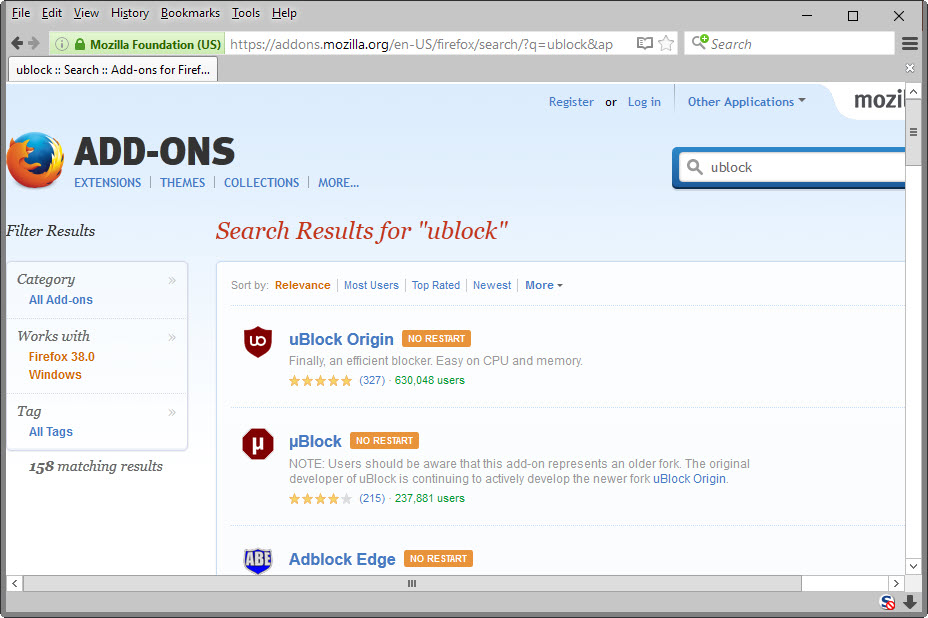928x618 pixels.
Task: Select the All Add-ons category filter
Action: pyautogui.click(x=60, y=300)
